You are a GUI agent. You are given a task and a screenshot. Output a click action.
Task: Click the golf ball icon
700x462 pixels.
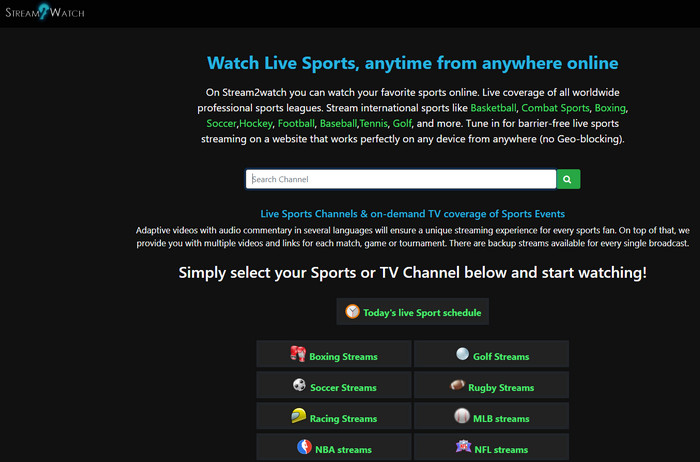coord(462,354)
